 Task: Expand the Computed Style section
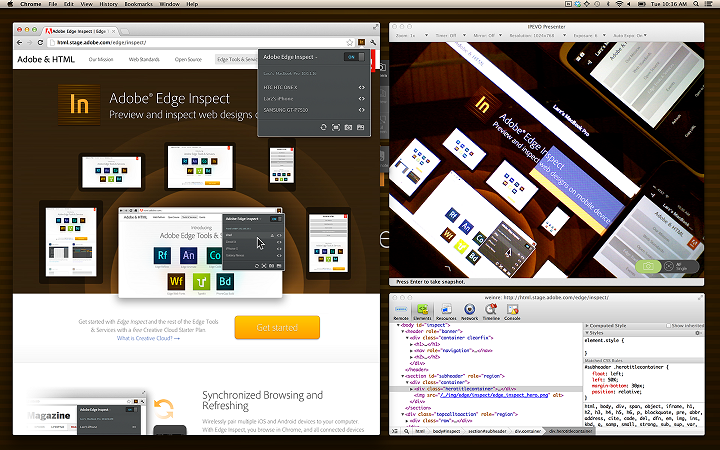point(587,326)
